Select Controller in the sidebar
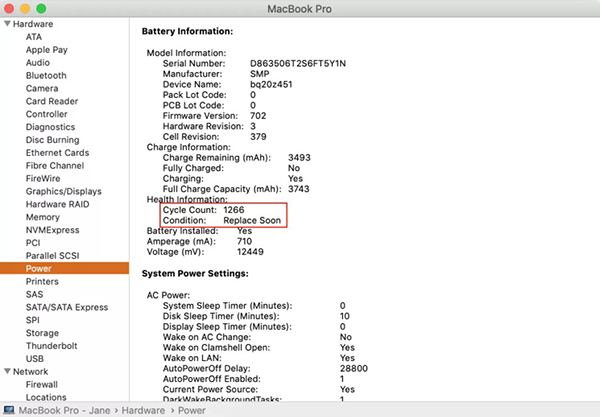The image size is (600, 417). pyautogui.click(x=46, y=114)
